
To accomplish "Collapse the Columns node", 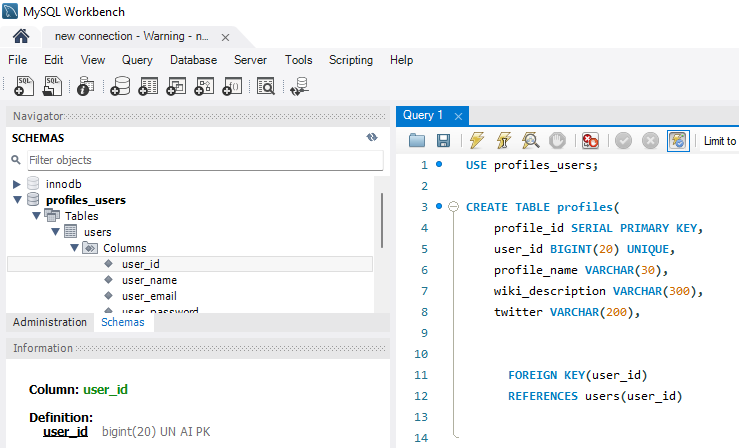I will tap(74, 248).
